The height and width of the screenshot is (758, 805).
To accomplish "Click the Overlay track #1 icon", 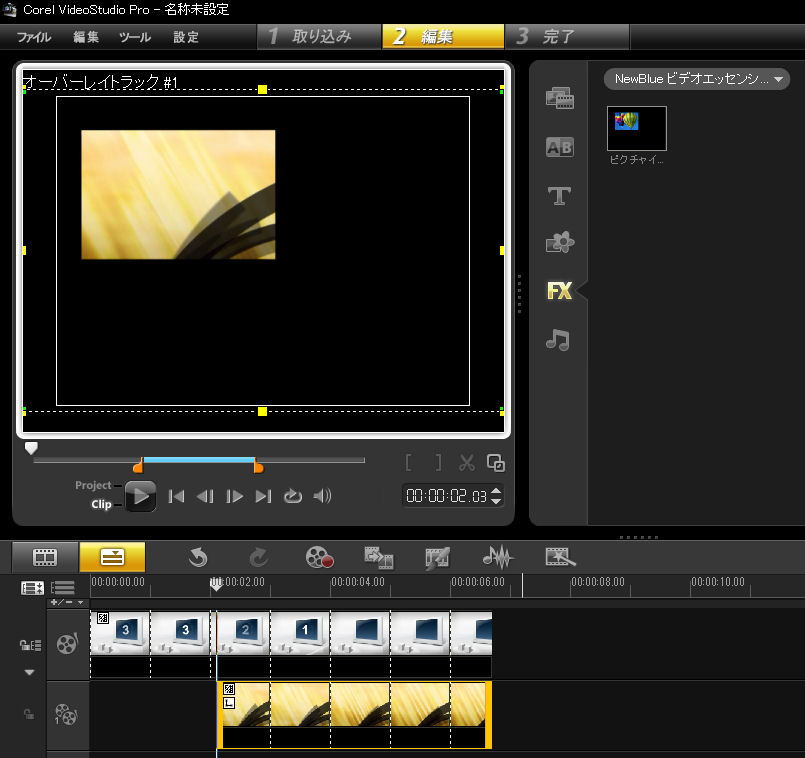I will (66, 714).
